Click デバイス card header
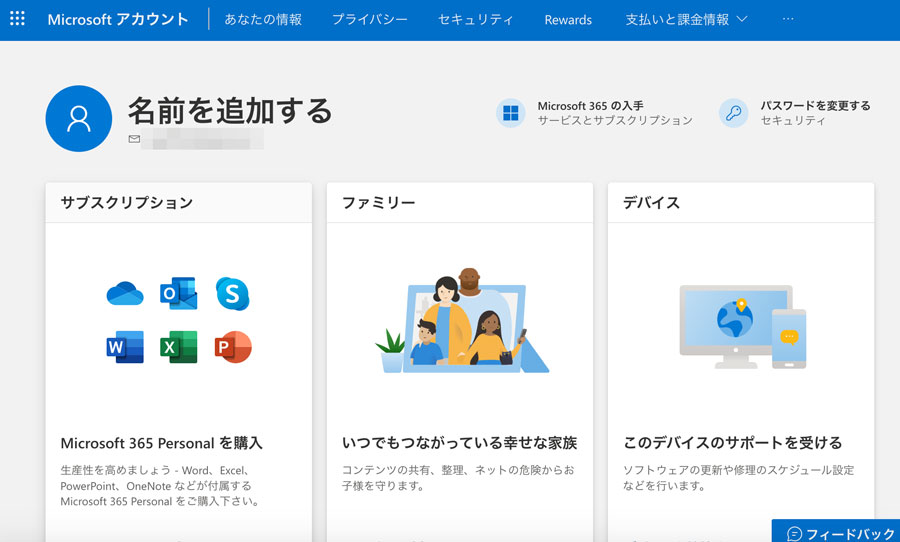This screenshot has width=900, height=542. coord(741,203)
